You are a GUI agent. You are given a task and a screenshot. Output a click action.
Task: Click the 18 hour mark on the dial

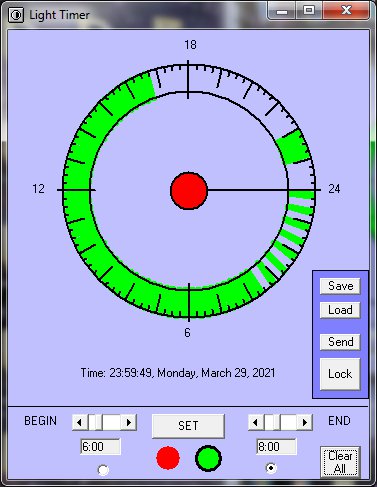point(190,45)
